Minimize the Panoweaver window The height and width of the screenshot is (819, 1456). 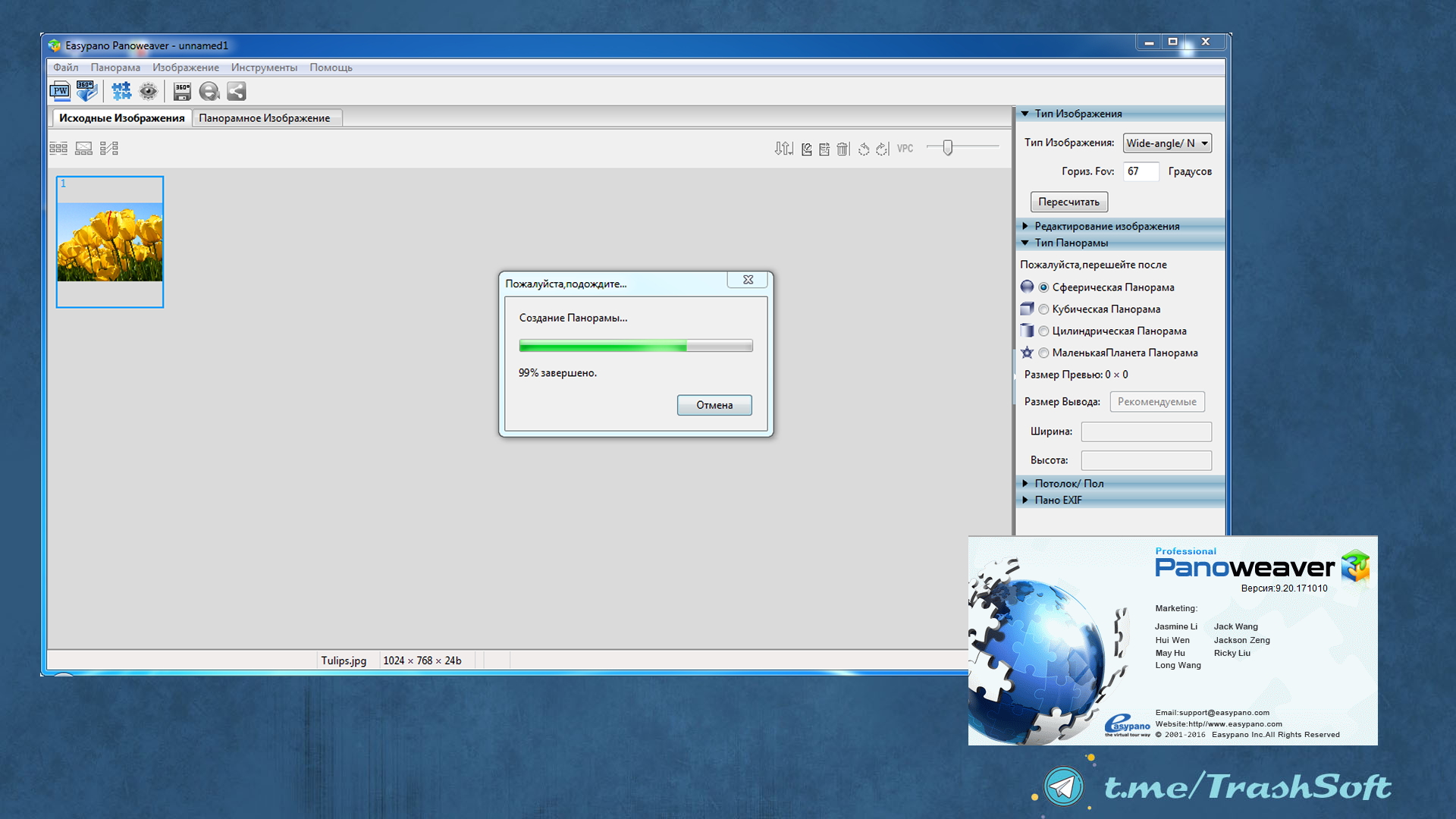pos(1149,42)
